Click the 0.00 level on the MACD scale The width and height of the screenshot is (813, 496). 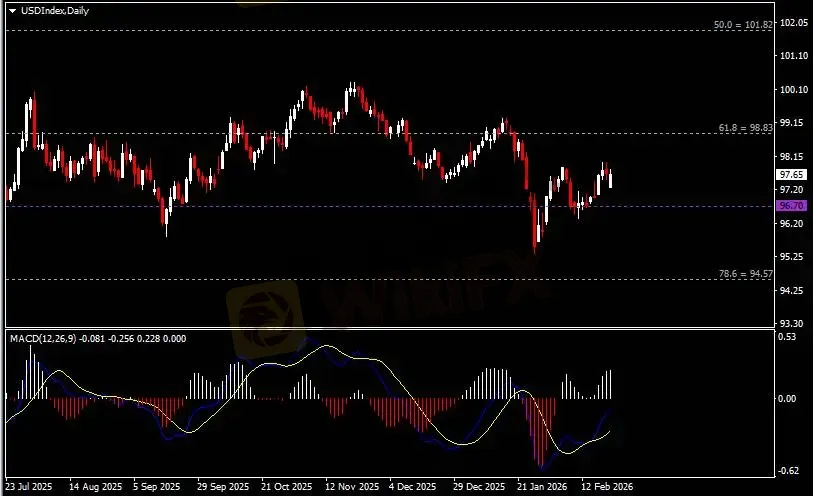click(788, 398)
